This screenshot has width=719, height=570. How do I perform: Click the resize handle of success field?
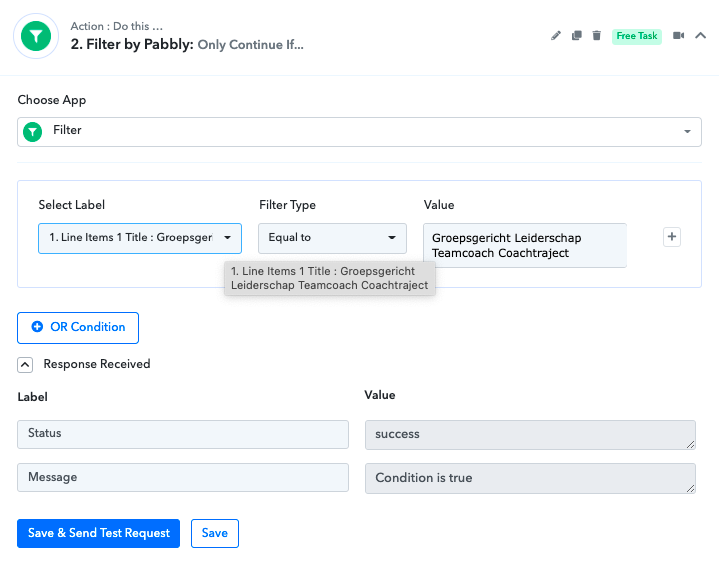[691, 445]
